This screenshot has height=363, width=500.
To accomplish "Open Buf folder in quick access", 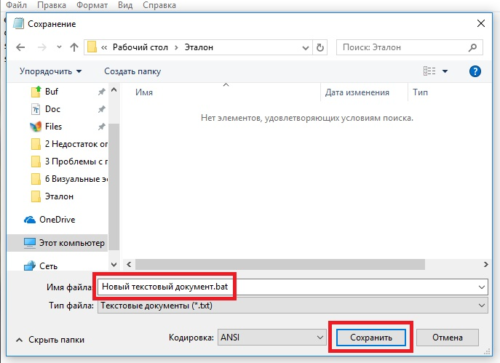I will 52,91.
